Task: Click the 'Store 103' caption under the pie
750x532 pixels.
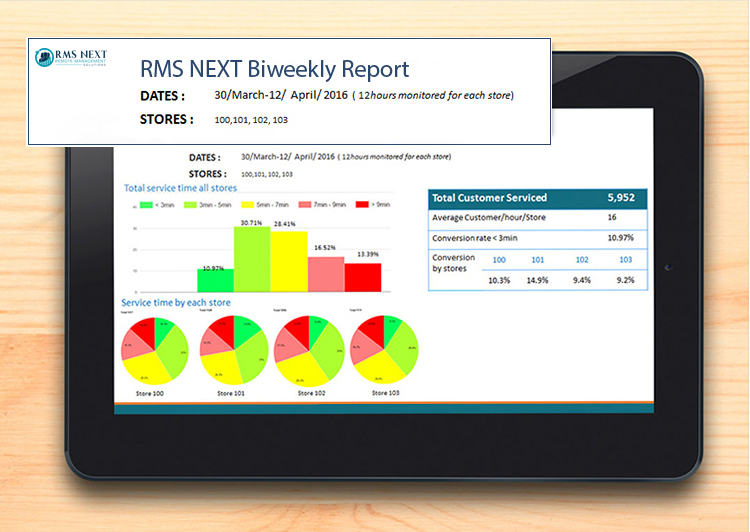Action: pos(386,393)
